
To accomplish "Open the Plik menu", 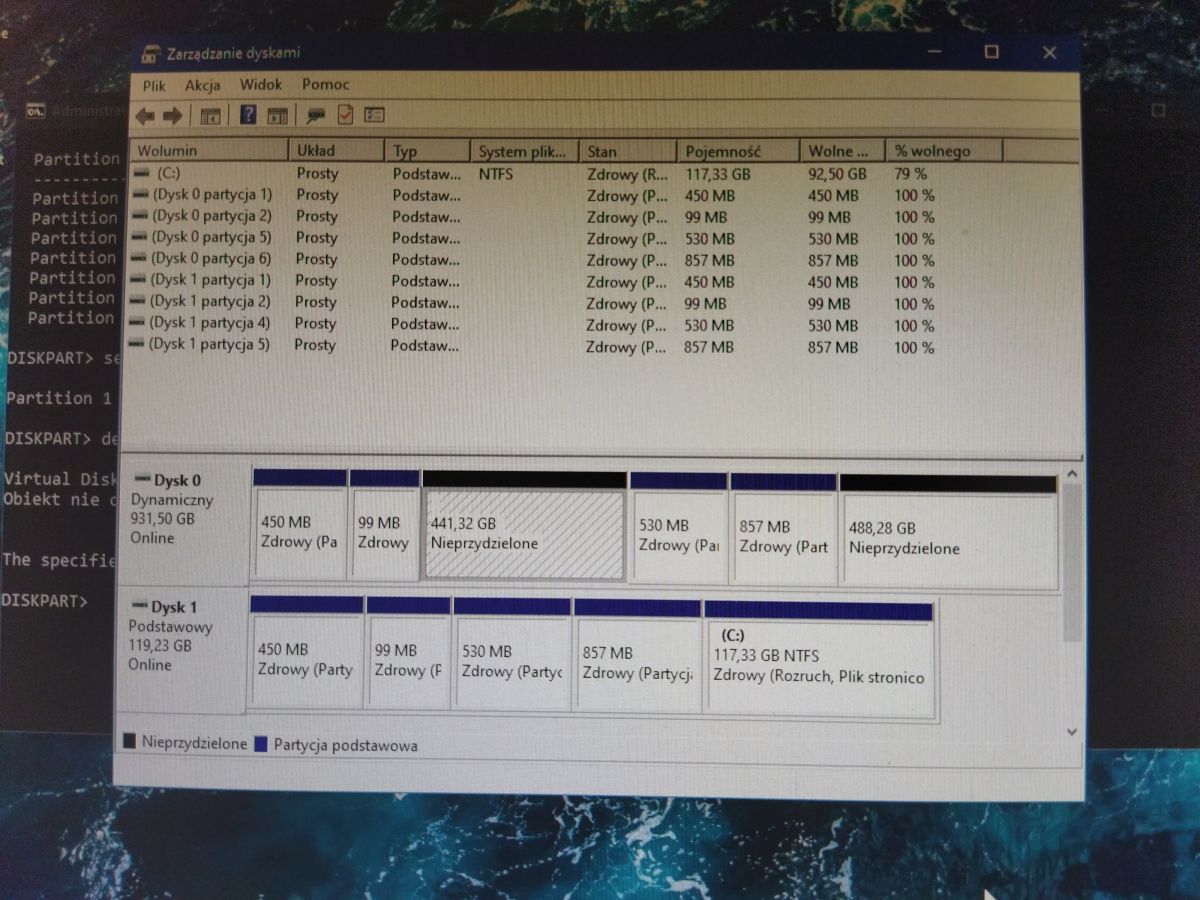I will [153, 85].
